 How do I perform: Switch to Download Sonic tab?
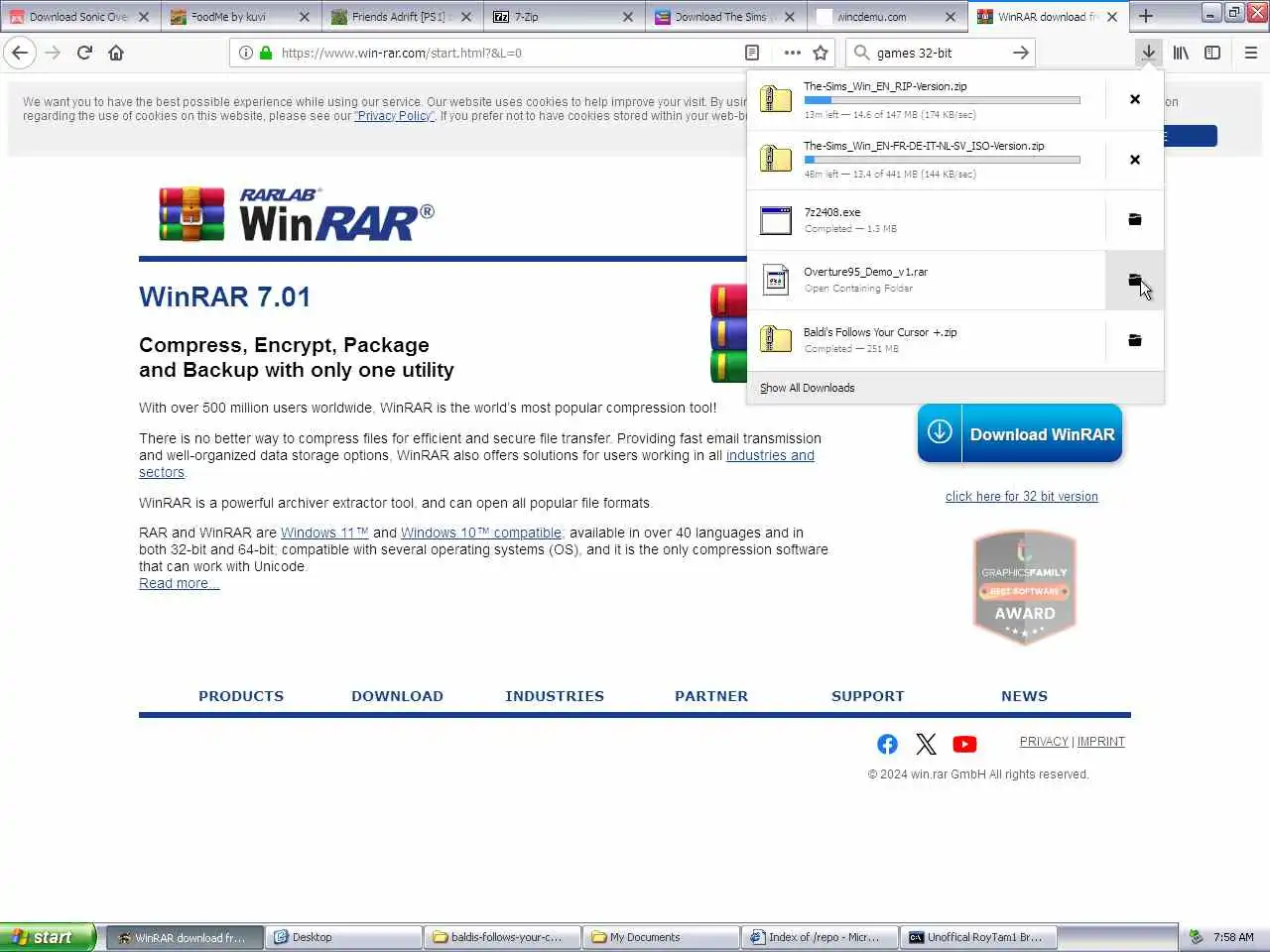79,17
